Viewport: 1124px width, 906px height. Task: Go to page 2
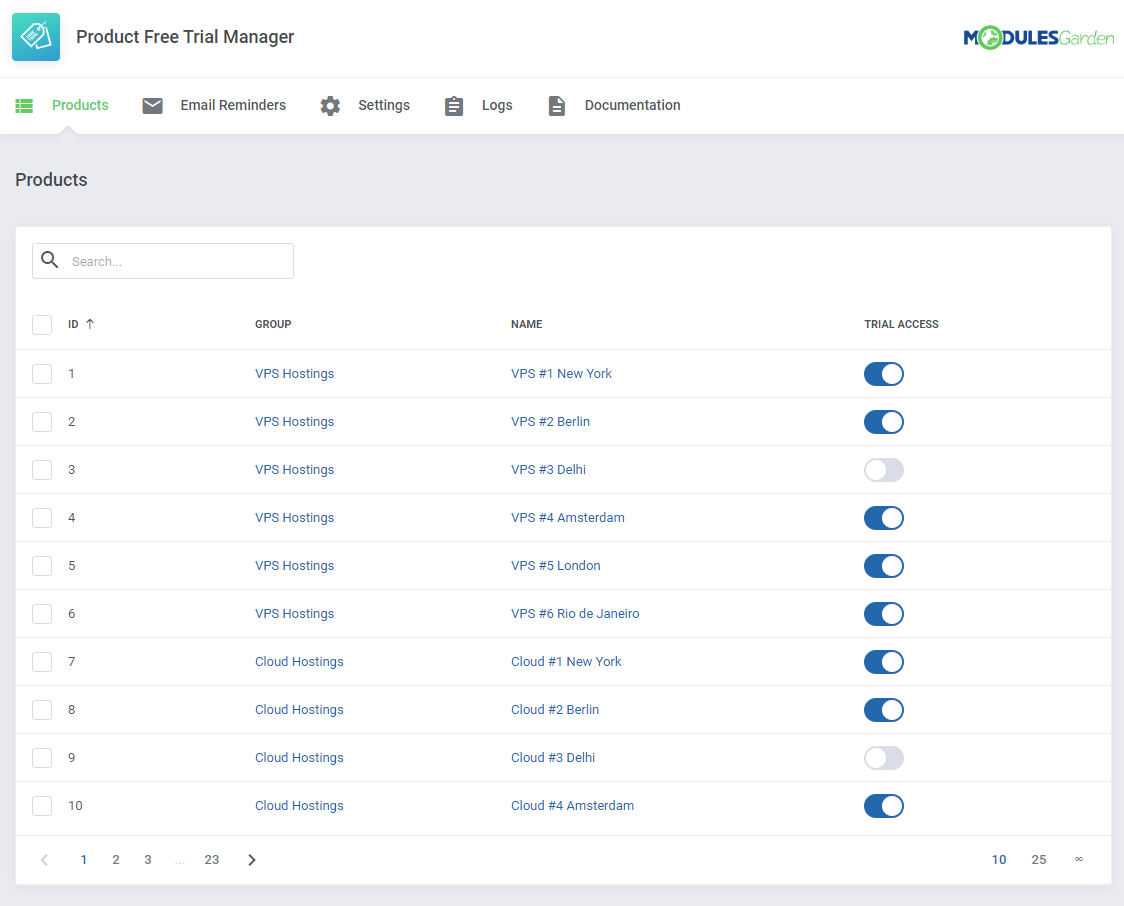(115, 859)
